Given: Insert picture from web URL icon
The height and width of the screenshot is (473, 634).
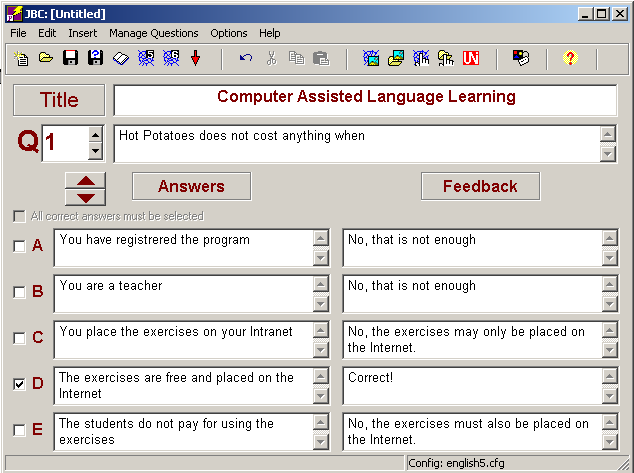Looking at the screenshot, I should pyautogui.click(x=371, y=58).
